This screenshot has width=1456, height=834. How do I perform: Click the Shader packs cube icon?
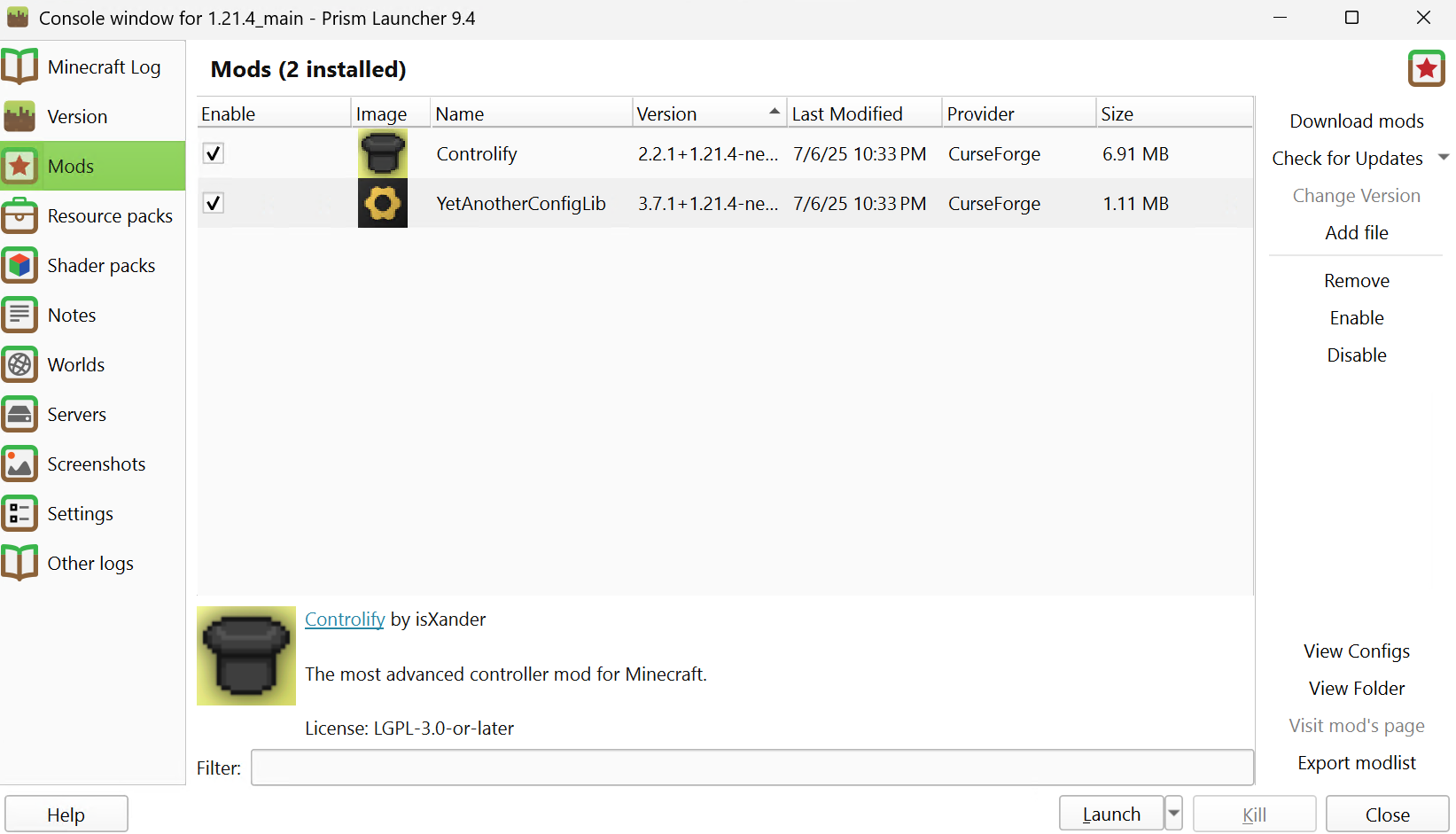[19, 265]
